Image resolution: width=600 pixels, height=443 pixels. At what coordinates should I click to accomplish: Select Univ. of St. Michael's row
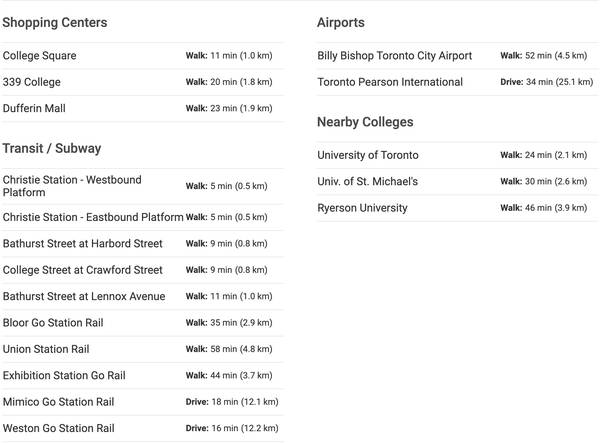pyautogui.click(x=458, y=182)
